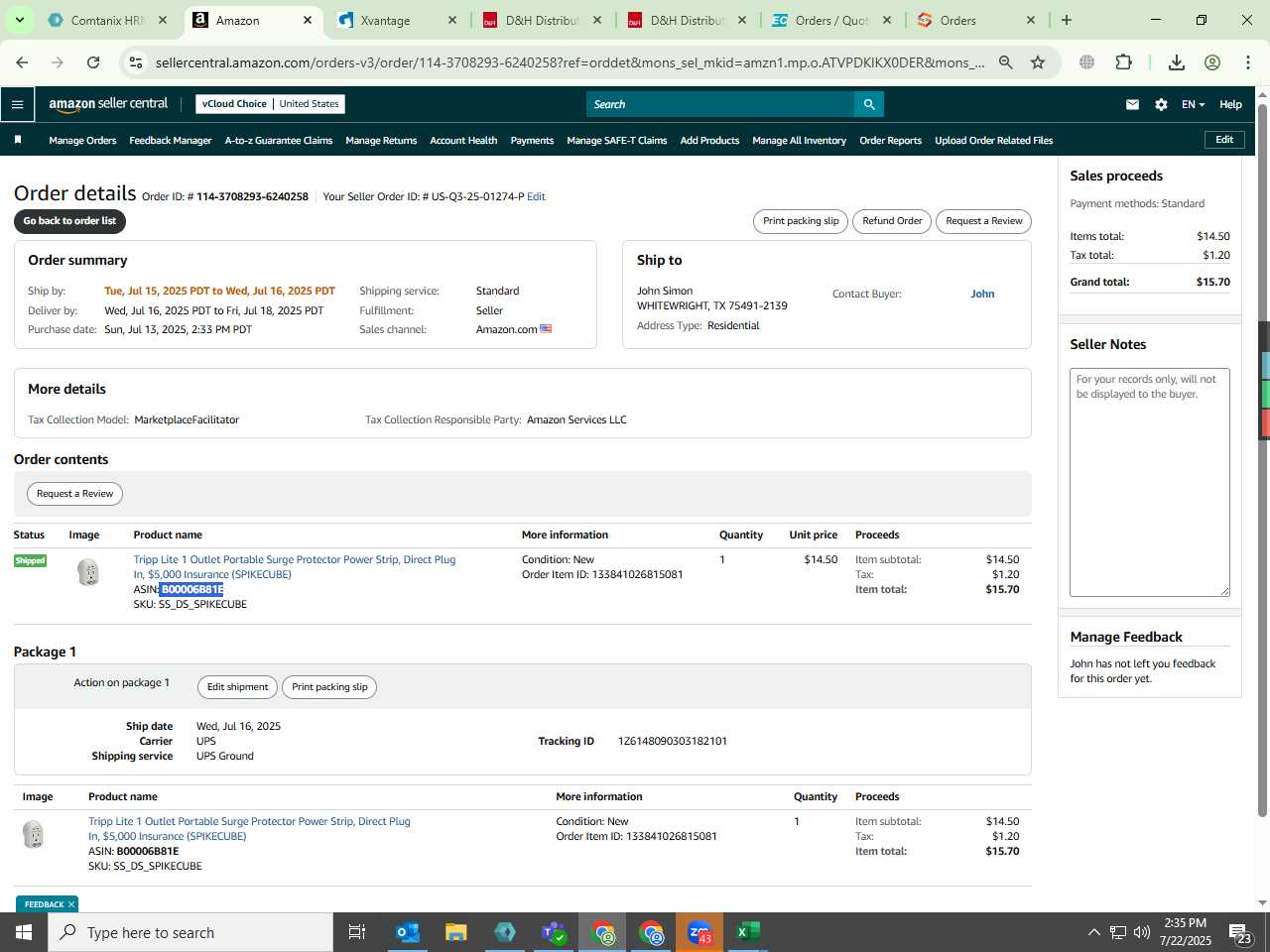The image size is (1270, 952).
Task: Open Account Health menu item
Action: coord(463,141)
